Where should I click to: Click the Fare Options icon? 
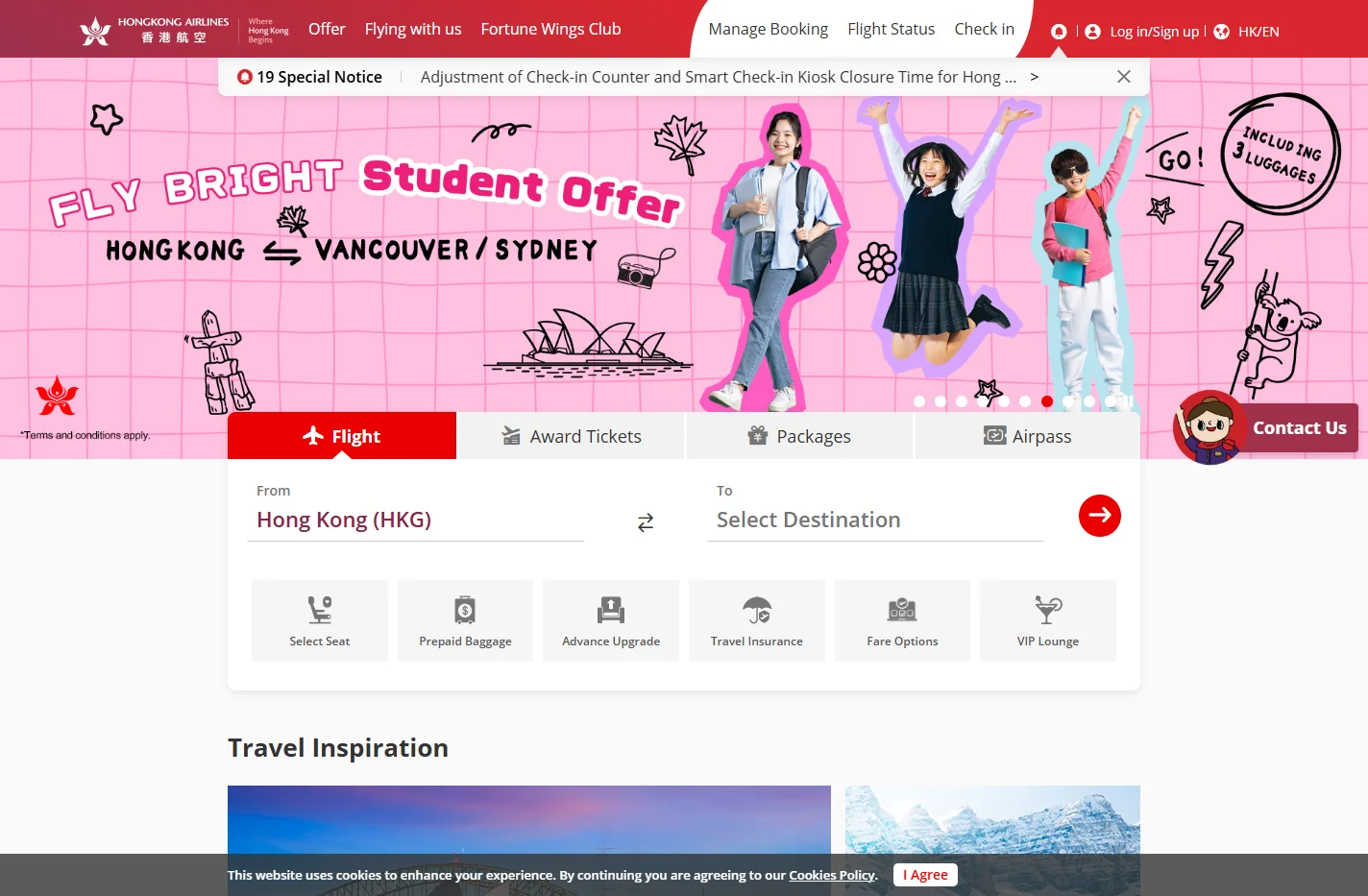click(902, 610)
